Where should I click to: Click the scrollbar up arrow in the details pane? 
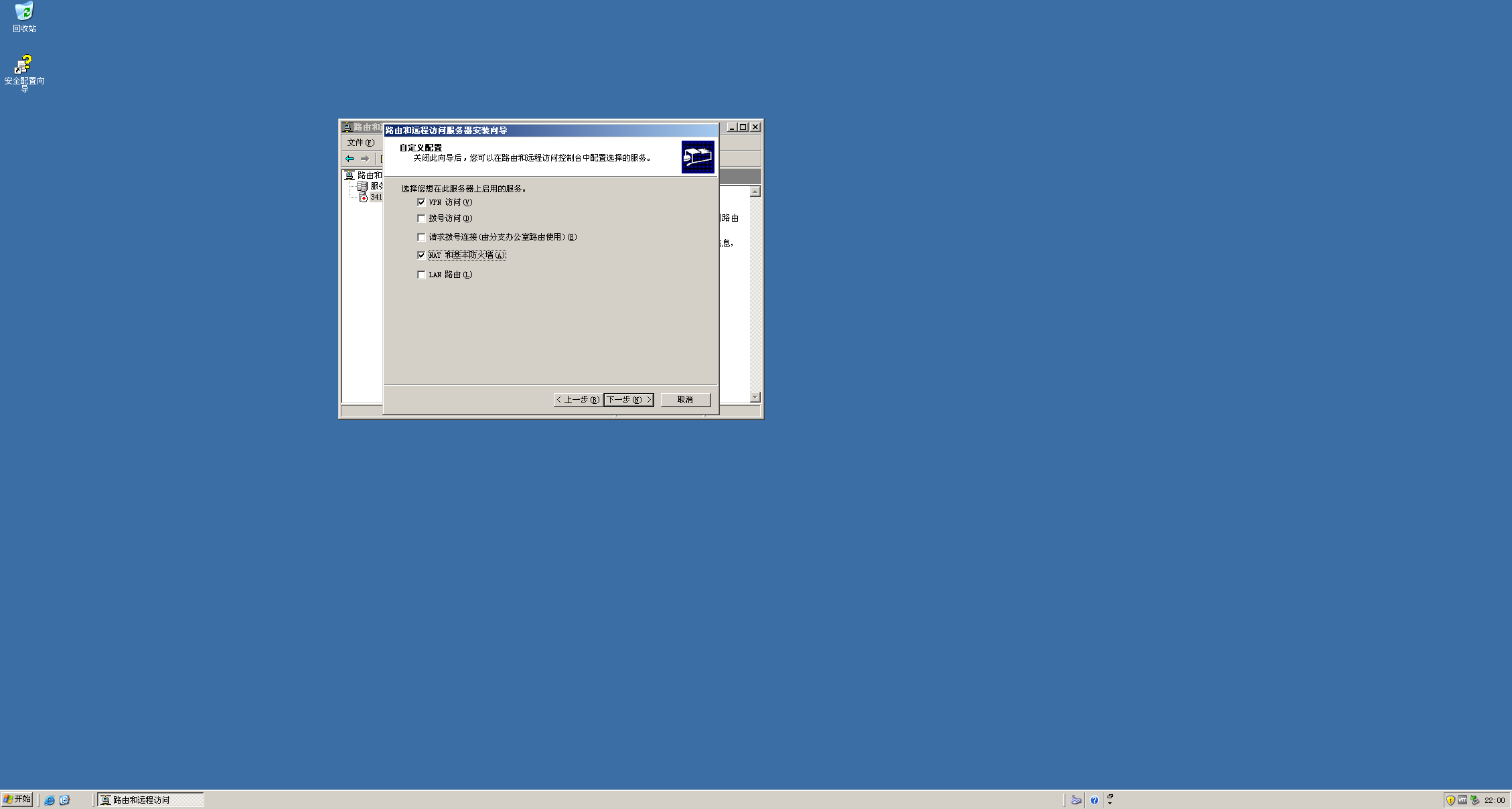(755, 190)
